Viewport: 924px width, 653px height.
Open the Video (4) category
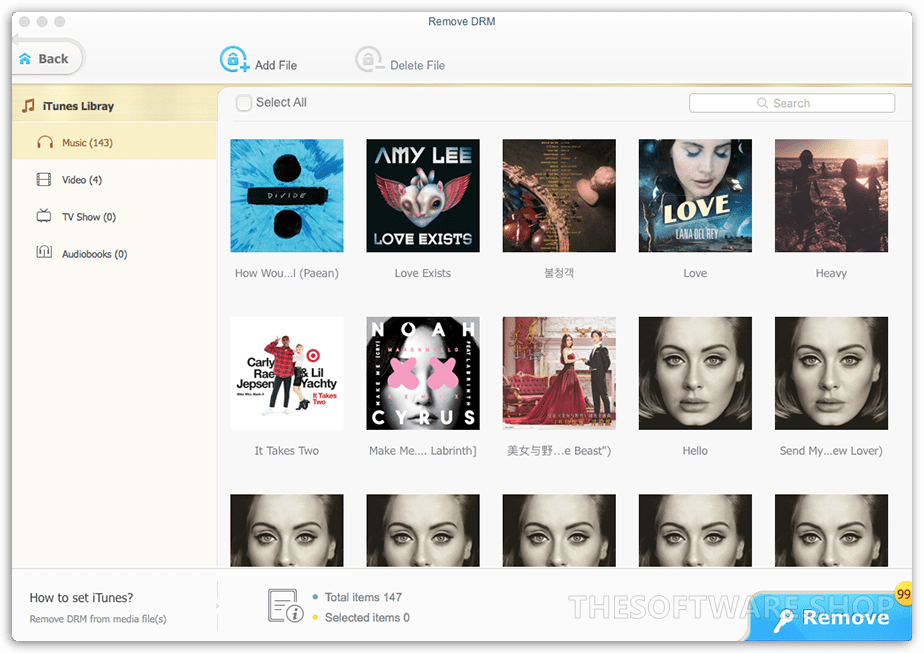pos(114,180)
